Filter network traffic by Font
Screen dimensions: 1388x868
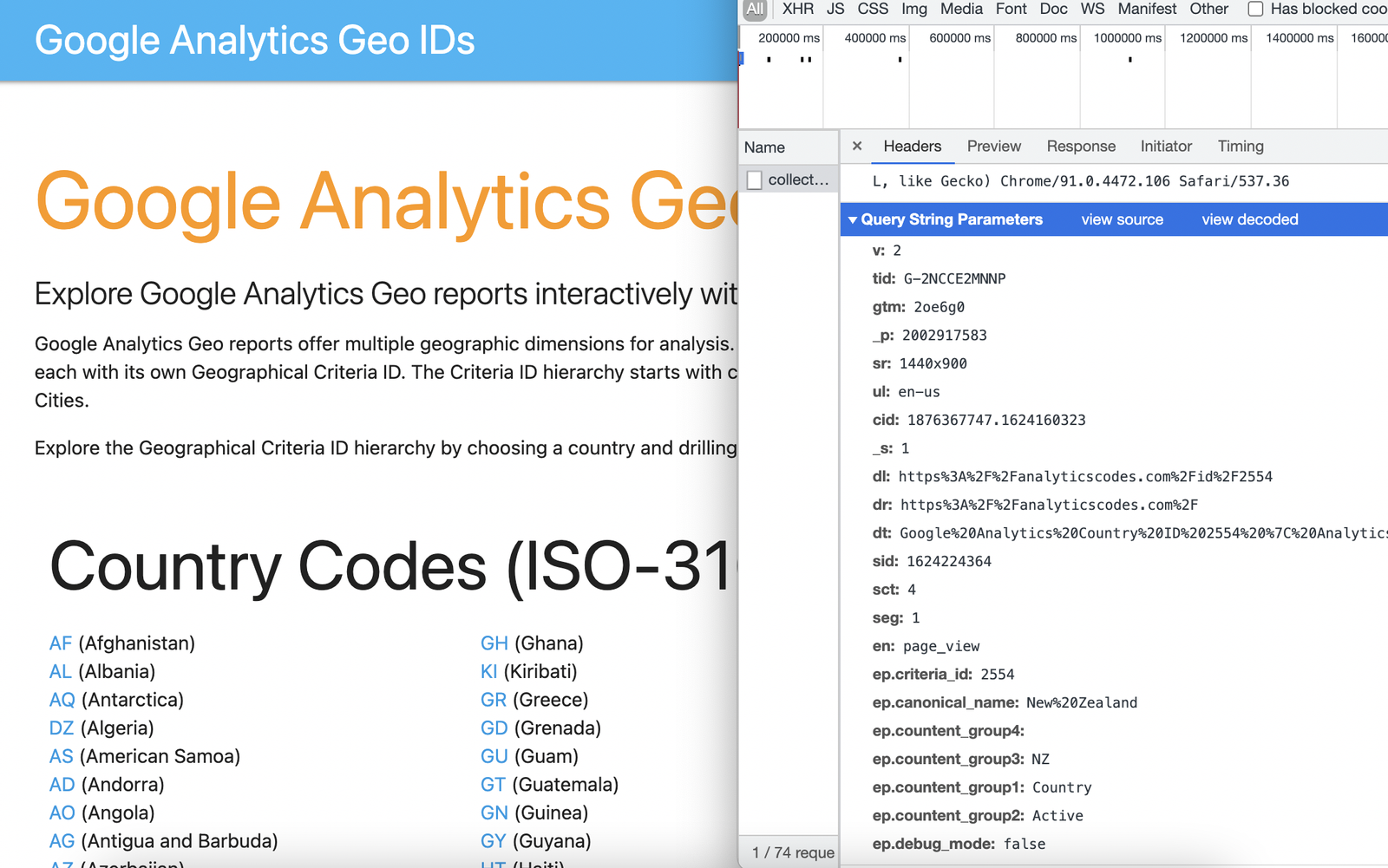click(1010, 10)
